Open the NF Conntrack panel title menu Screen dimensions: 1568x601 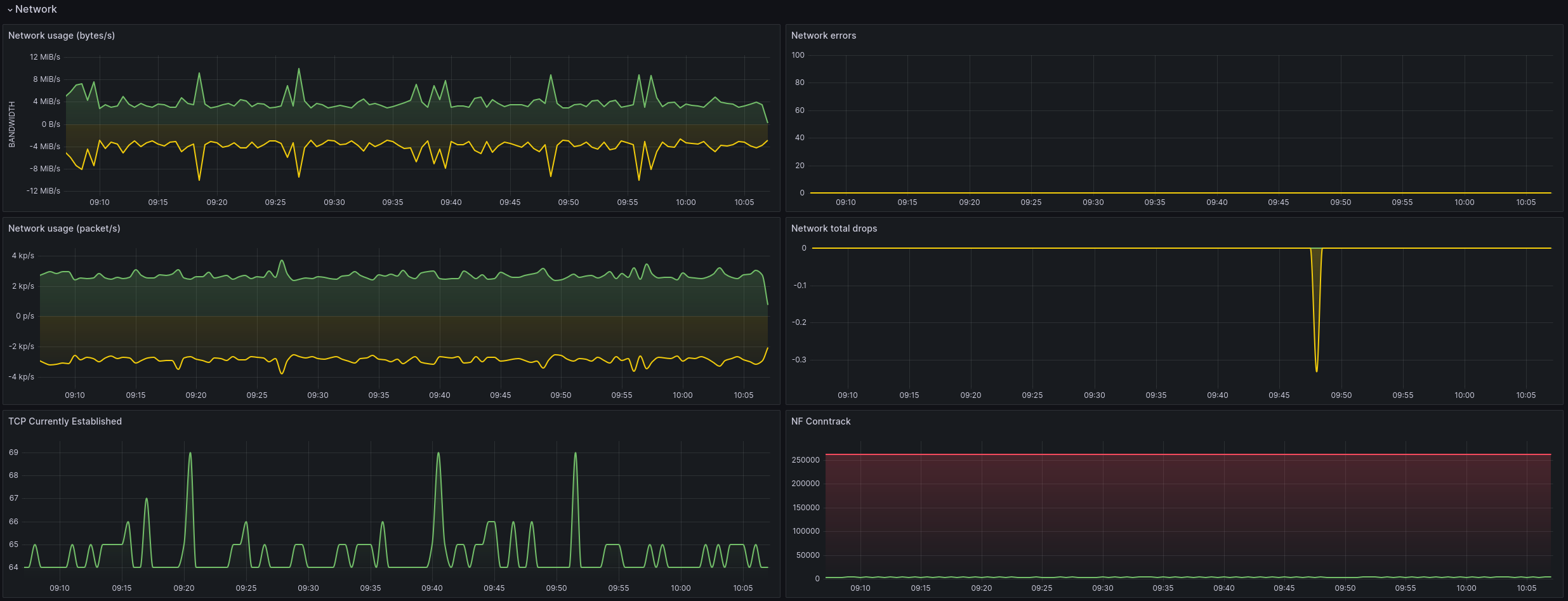pos(820,421)
